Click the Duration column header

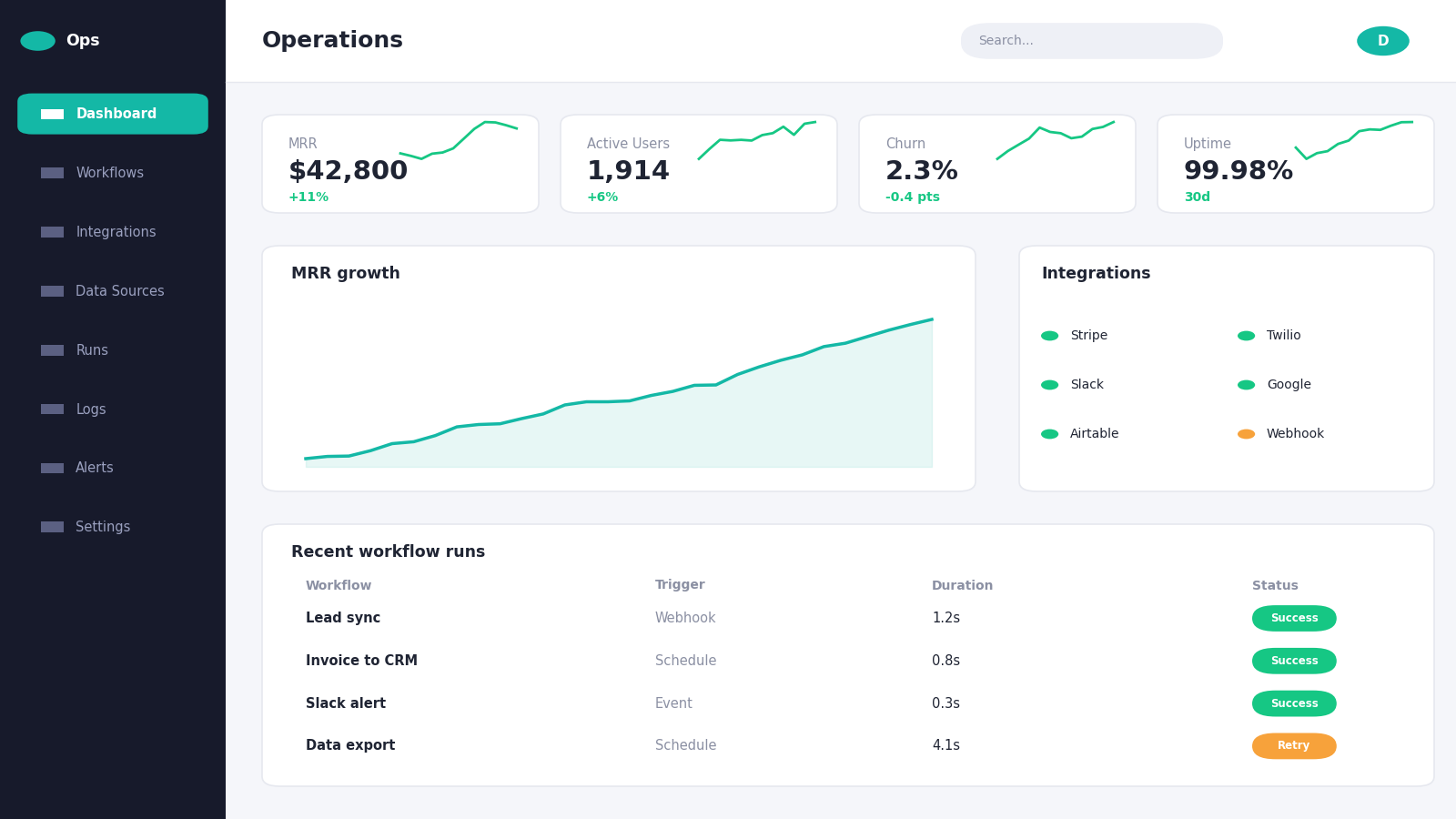tap(962, 586)
